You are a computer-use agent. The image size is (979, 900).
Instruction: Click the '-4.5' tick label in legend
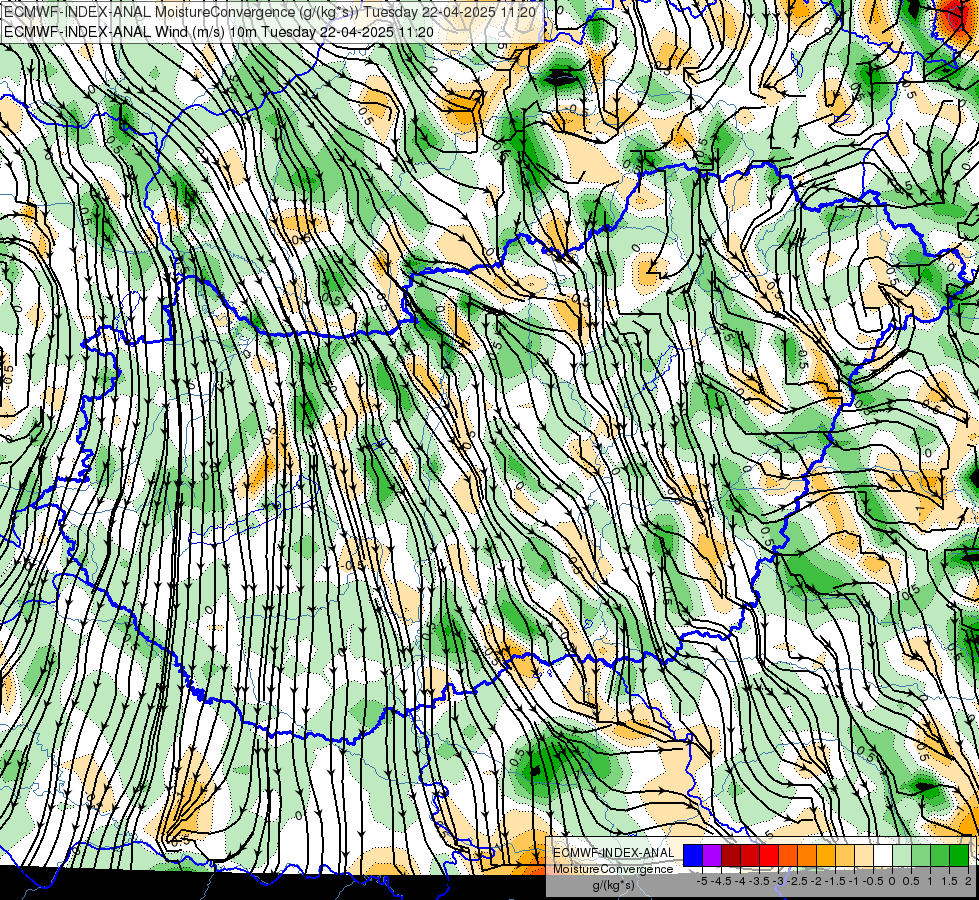click(x=721, y=881)
